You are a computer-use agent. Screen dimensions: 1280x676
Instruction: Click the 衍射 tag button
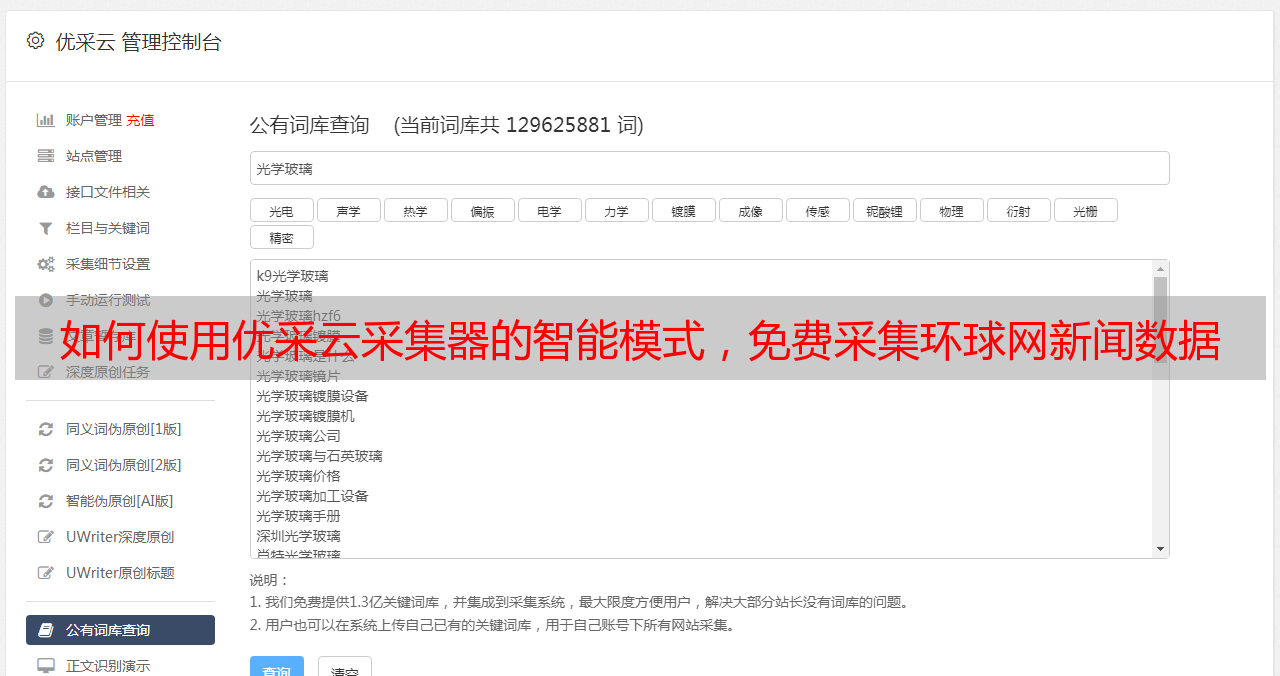(1019, 211)
